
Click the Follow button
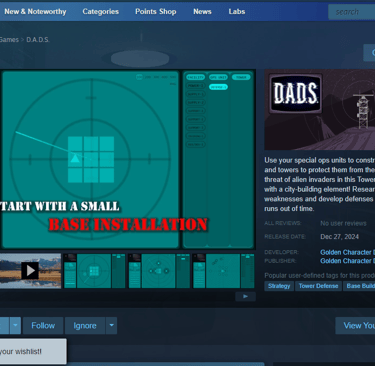click(x=43, y=326)
